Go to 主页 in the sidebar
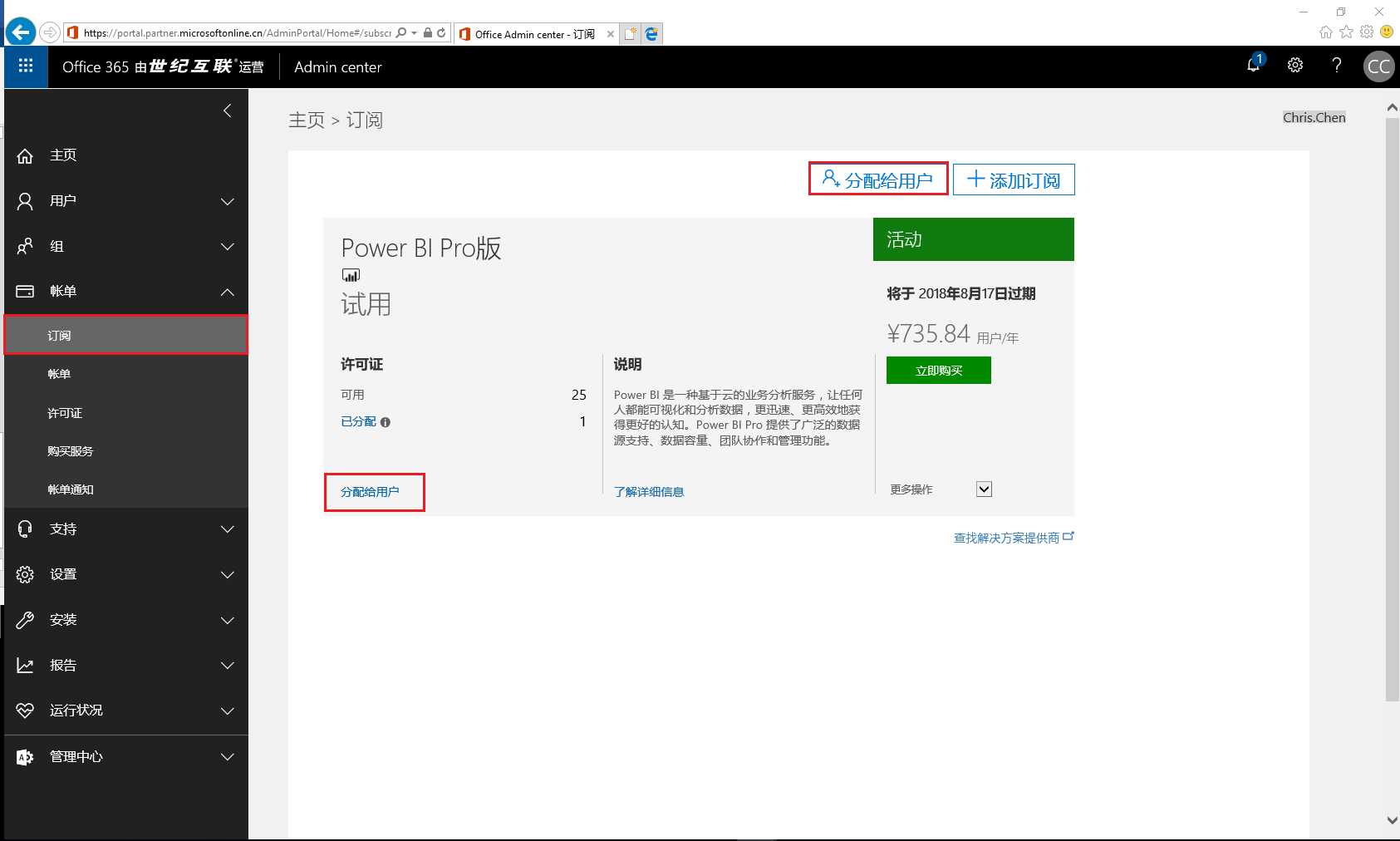The height and width of the screenshot is (841, 1400). click(x=63, y=155)
